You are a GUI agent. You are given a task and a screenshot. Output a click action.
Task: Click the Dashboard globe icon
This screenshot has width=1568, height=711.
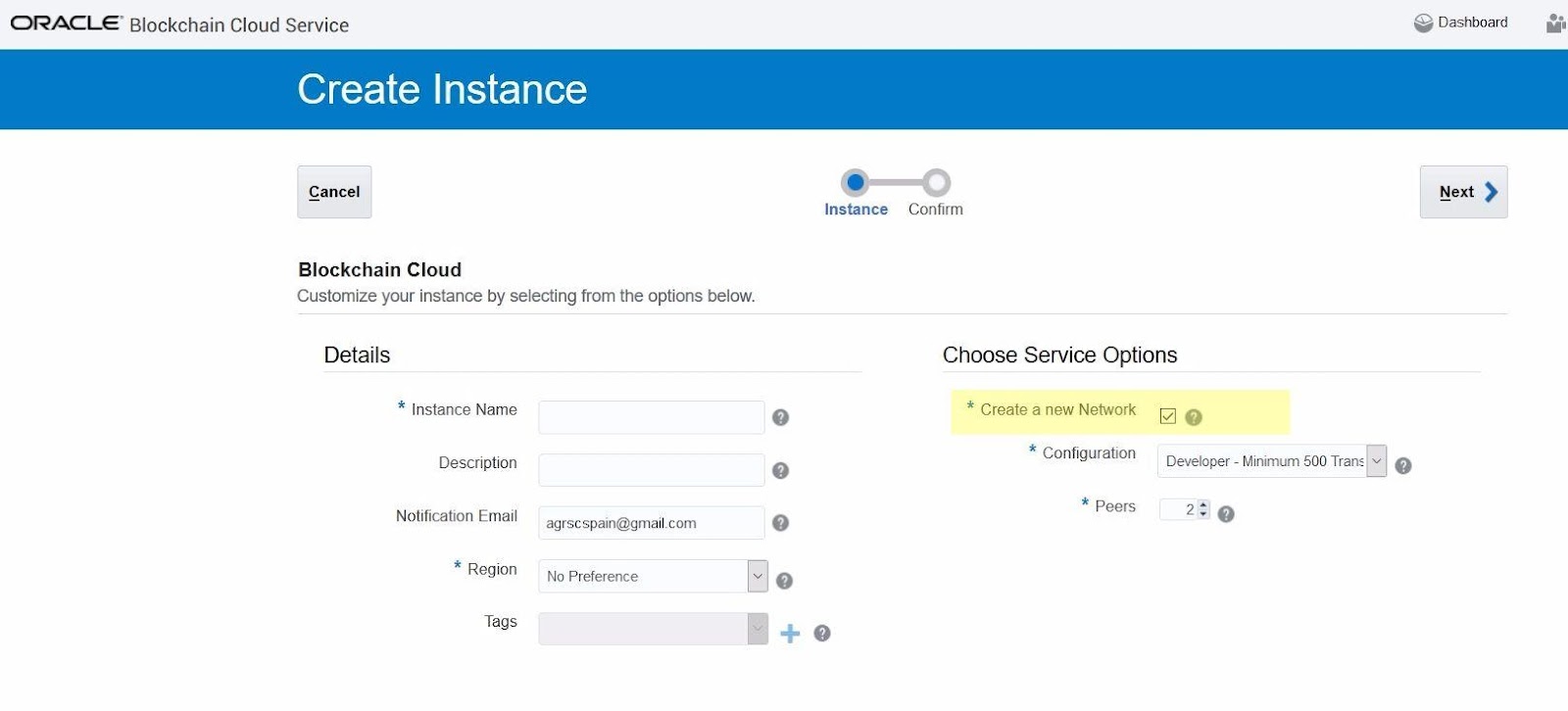[1423, 23]
